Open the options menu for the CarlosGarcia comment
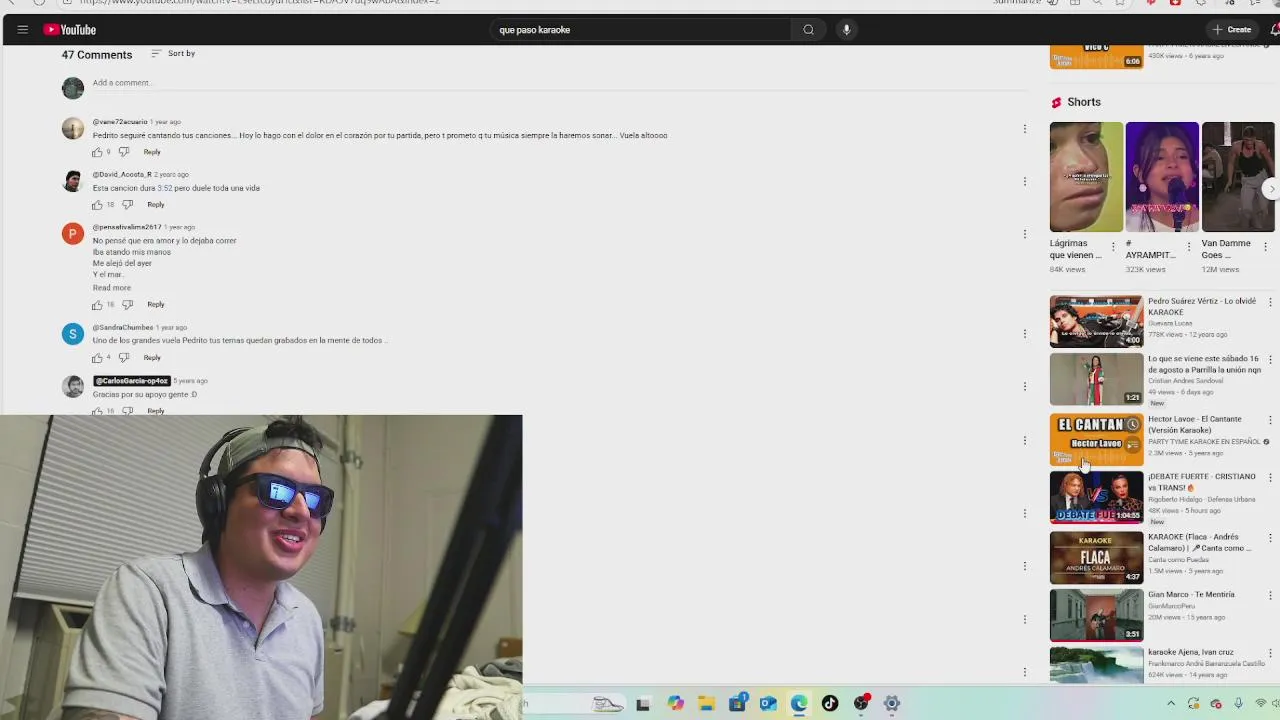Image resolution: width=1280 pixels, height=720 pixels. point(1025,387)
